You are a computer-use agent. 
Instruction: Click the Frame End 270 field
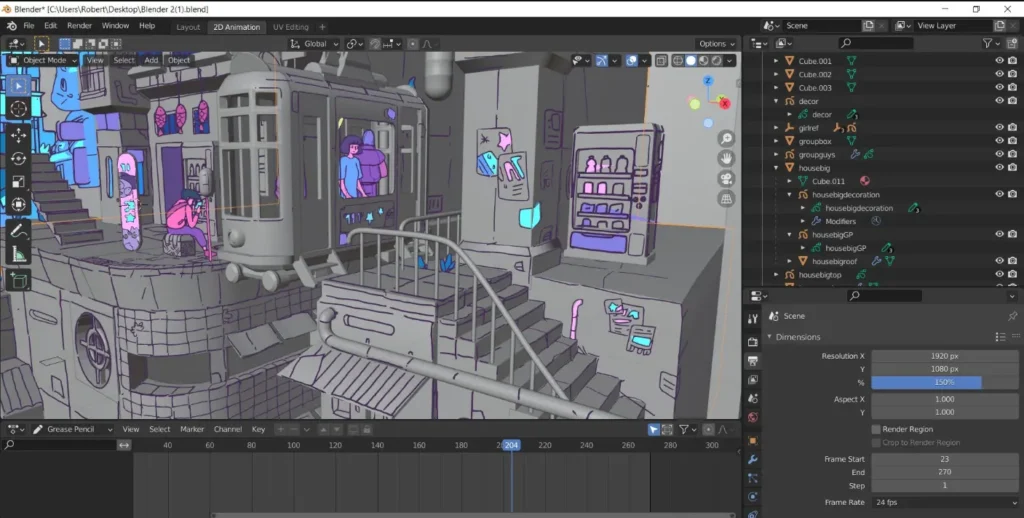point(945,472)
